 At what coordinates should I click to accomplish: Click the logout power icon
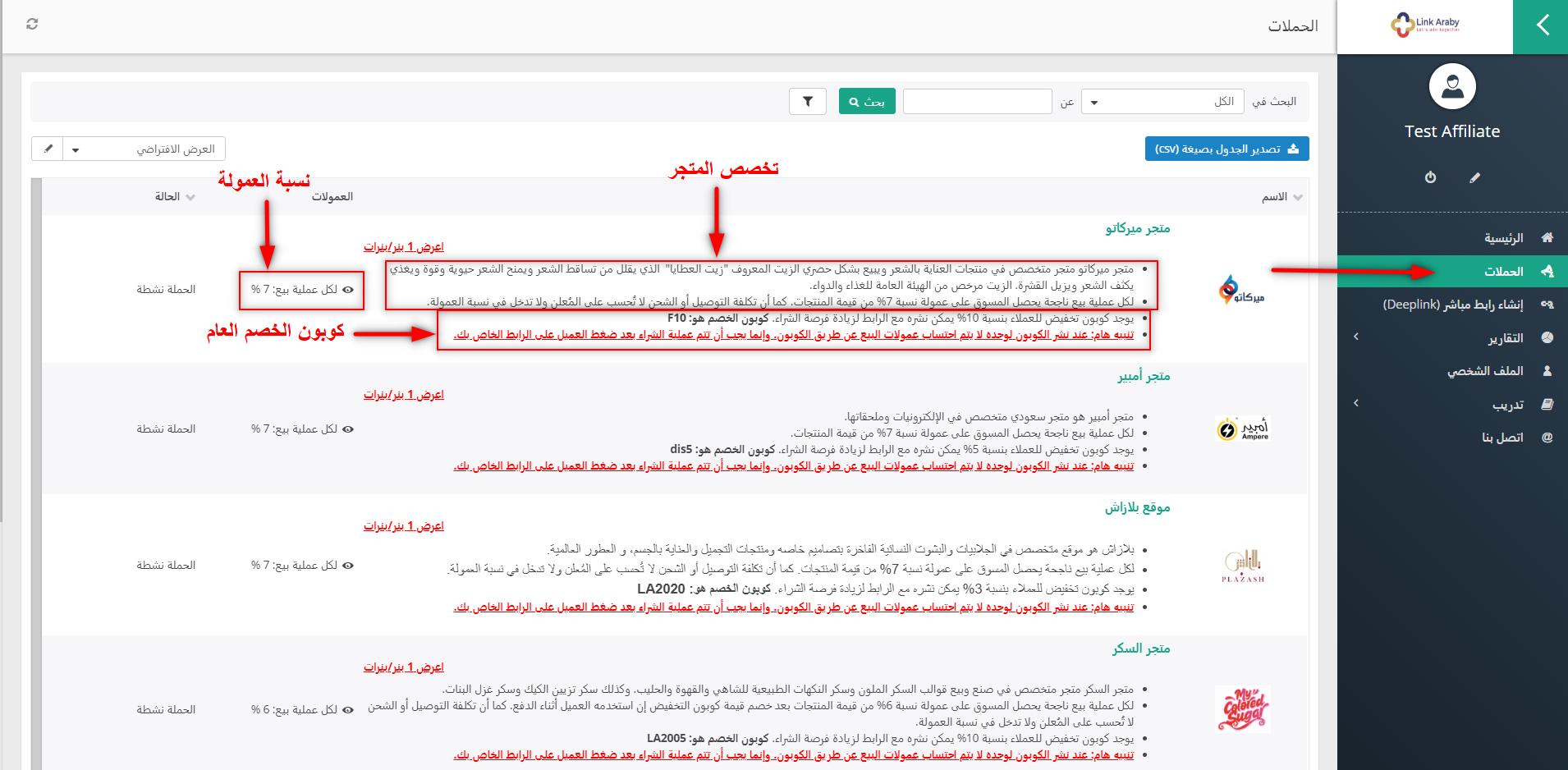pyautogui.click(x=1430, y=177)
